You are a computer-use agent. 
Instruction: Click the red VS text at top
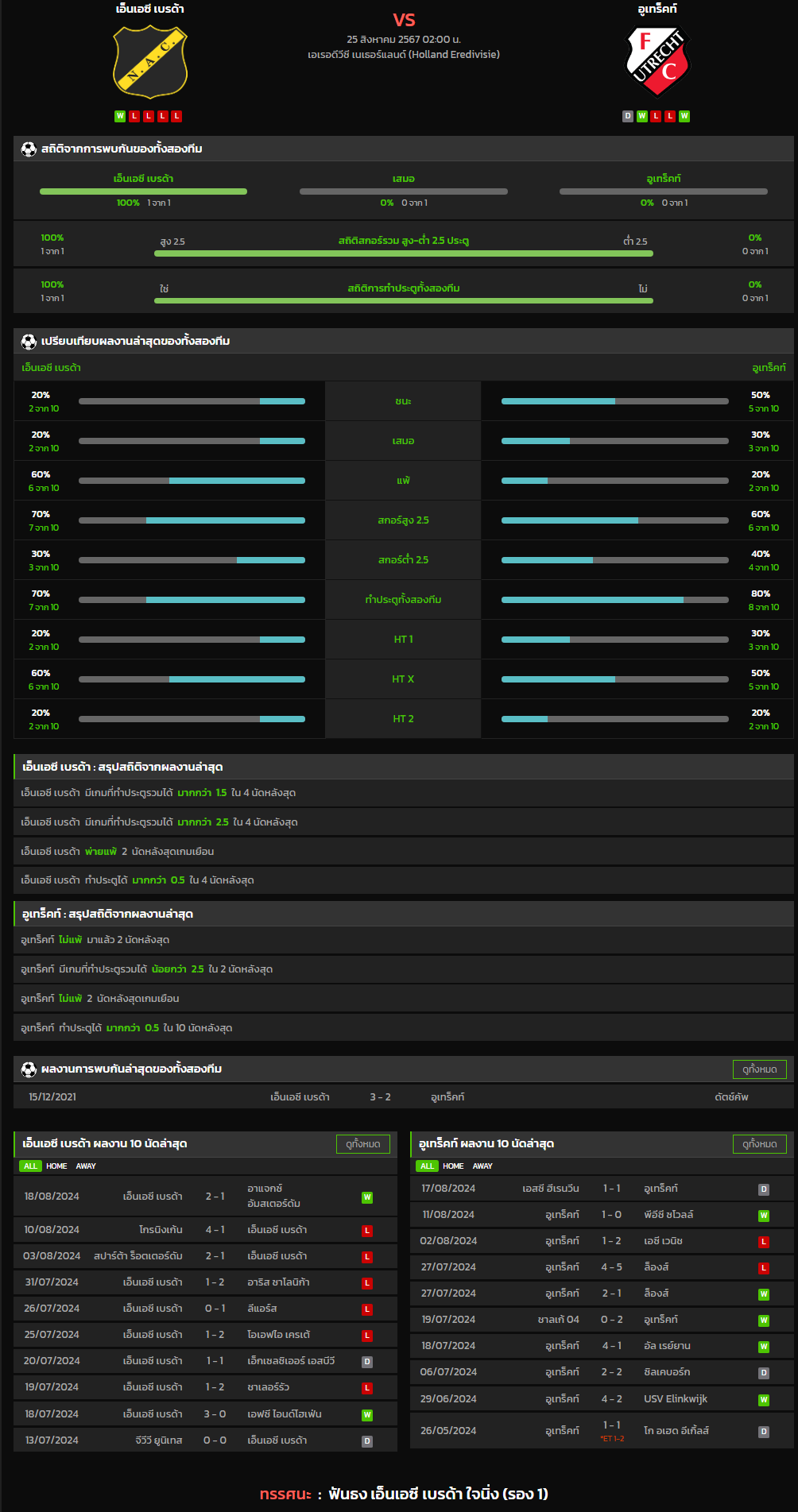404,20
